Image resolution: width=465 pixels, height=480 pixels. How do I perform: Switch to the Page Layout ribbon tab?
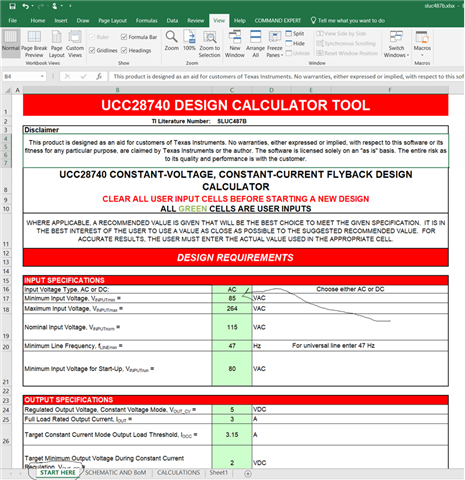[112, 21]
